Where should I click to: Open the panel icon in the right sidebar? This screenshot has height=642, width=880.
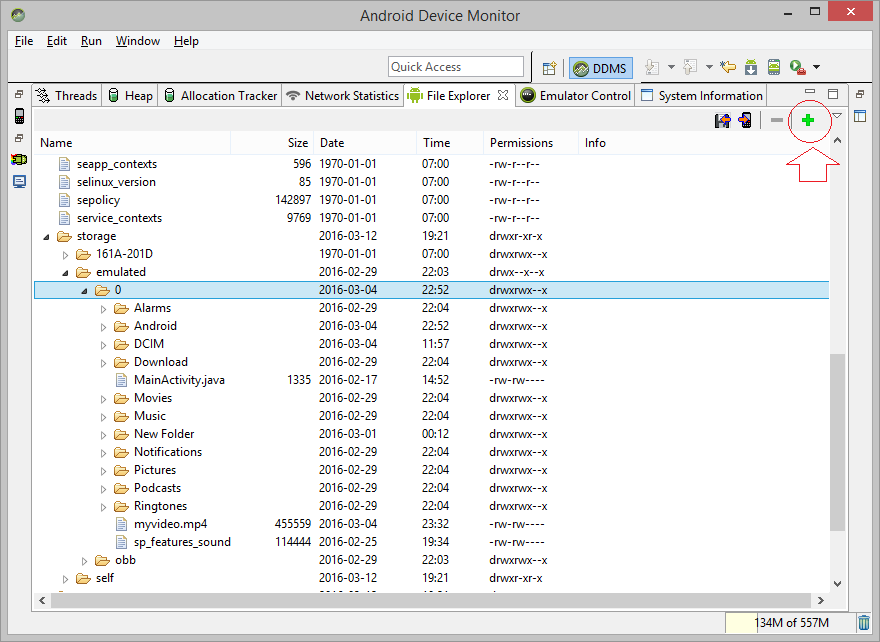(x=860, y=116)
